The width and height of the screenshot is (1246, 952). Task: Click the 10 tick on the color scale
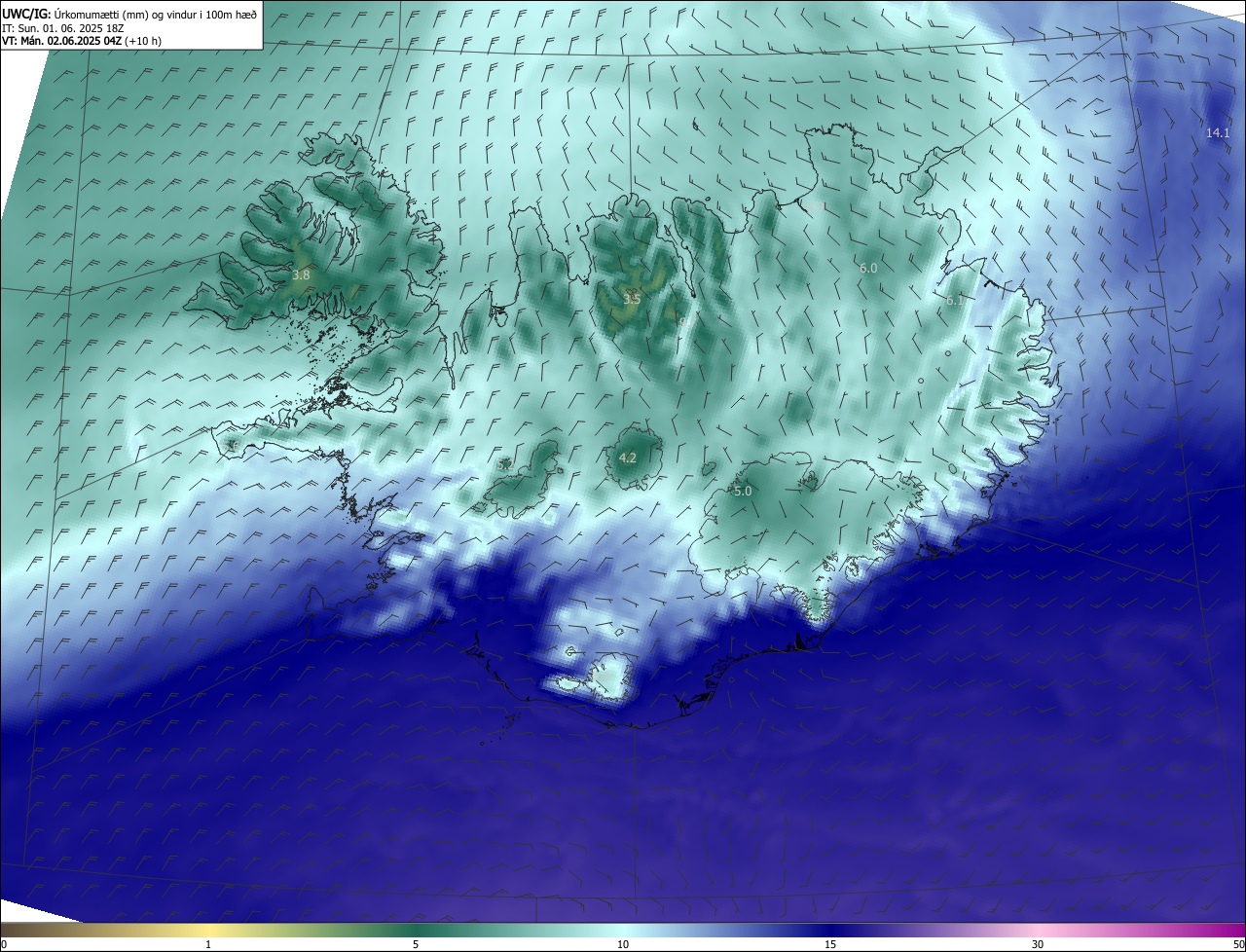(x=623, y=945)
